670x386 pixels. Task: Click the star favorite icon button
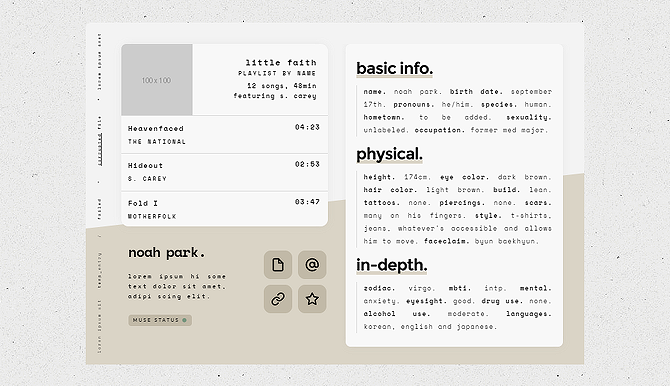(312, 299)
